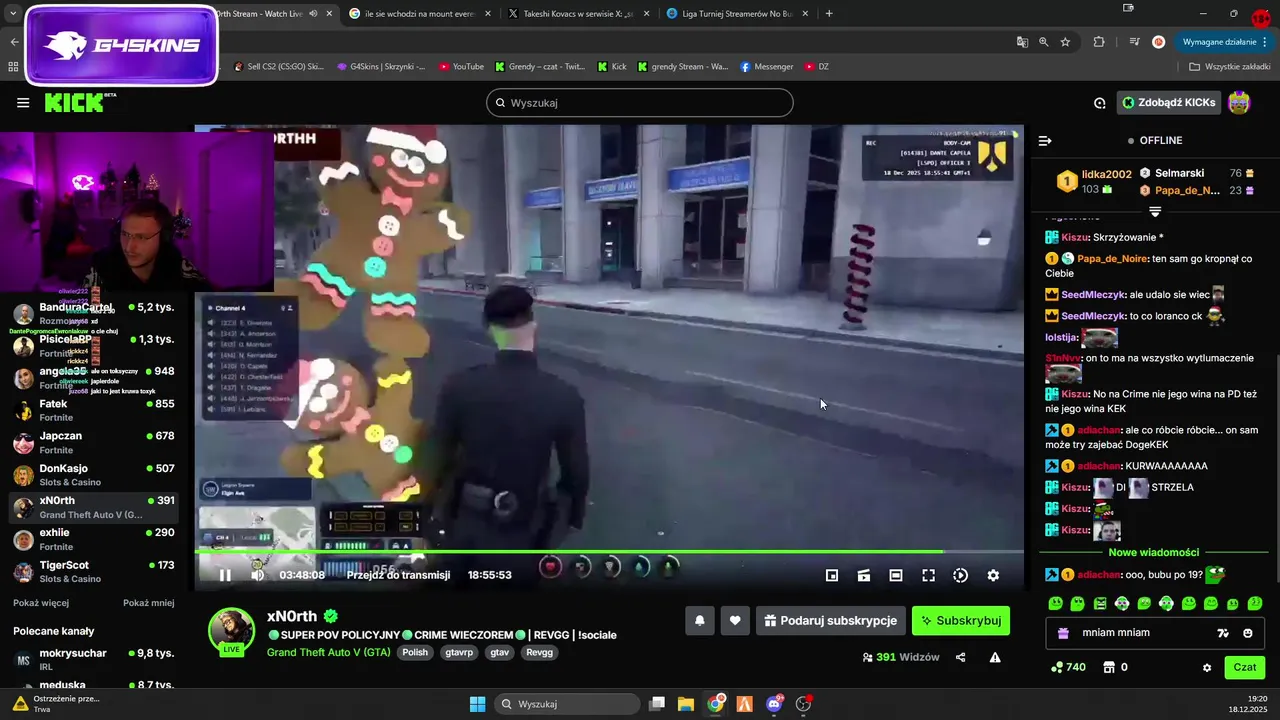Screen dimensions: 1280x720
Task: Open the browser extensions puzzle icon
Action: (1099, 42)
